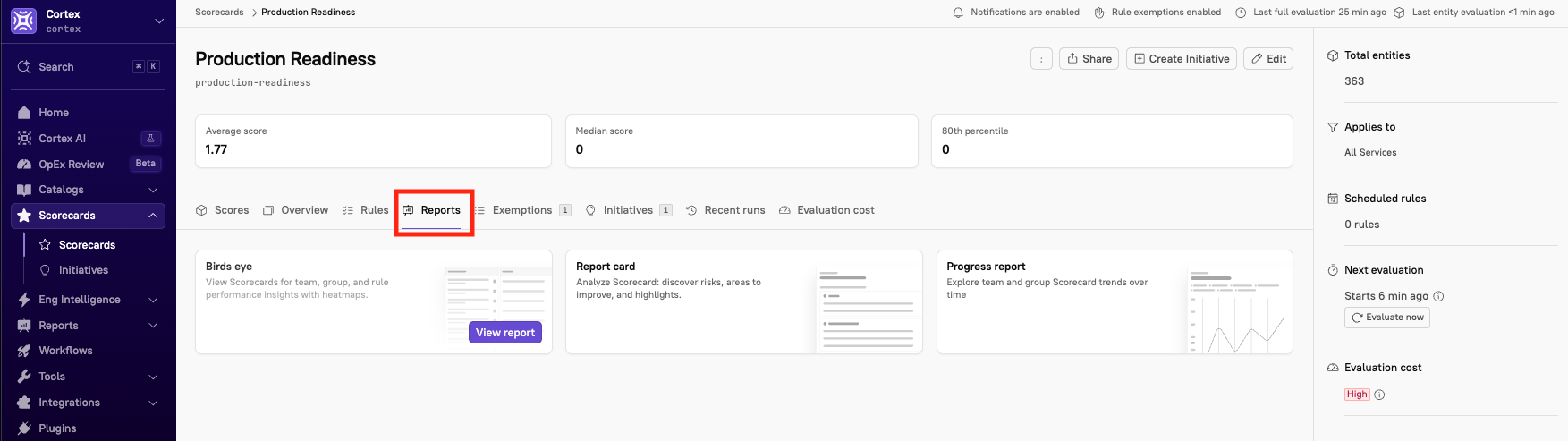Screen dimensions: 1568x441
Task: Switch to the Recent runs tab
Action: (725, 210)
